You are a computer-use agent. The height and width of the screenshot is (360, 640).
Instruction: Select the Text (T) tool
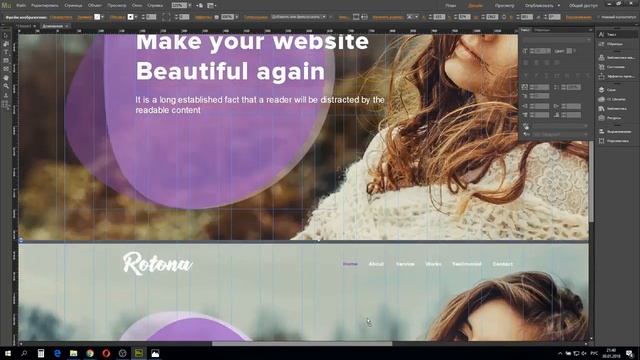tap(6, 52)
